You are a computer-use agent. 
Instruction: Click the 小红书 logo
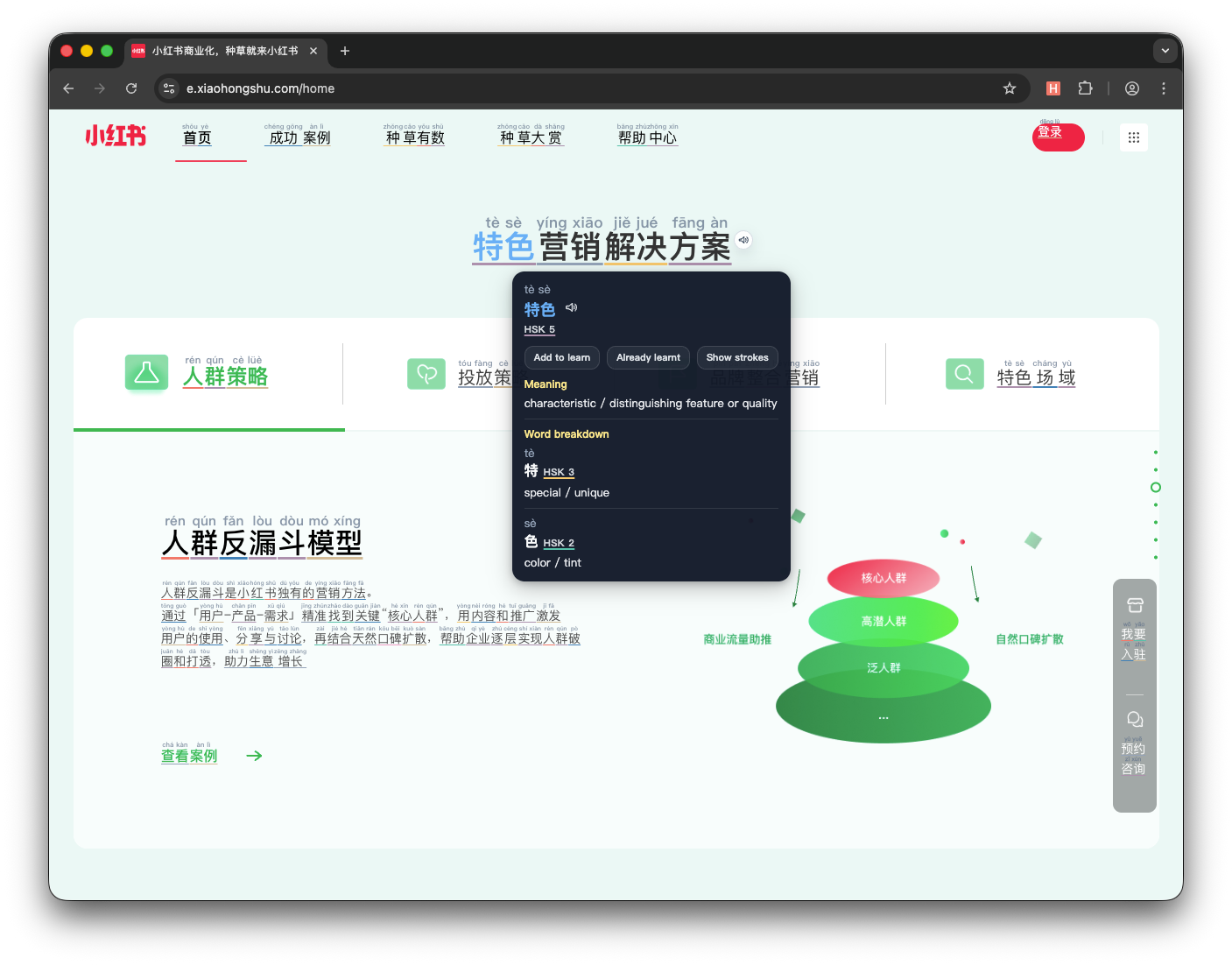[x=115, y=136]
